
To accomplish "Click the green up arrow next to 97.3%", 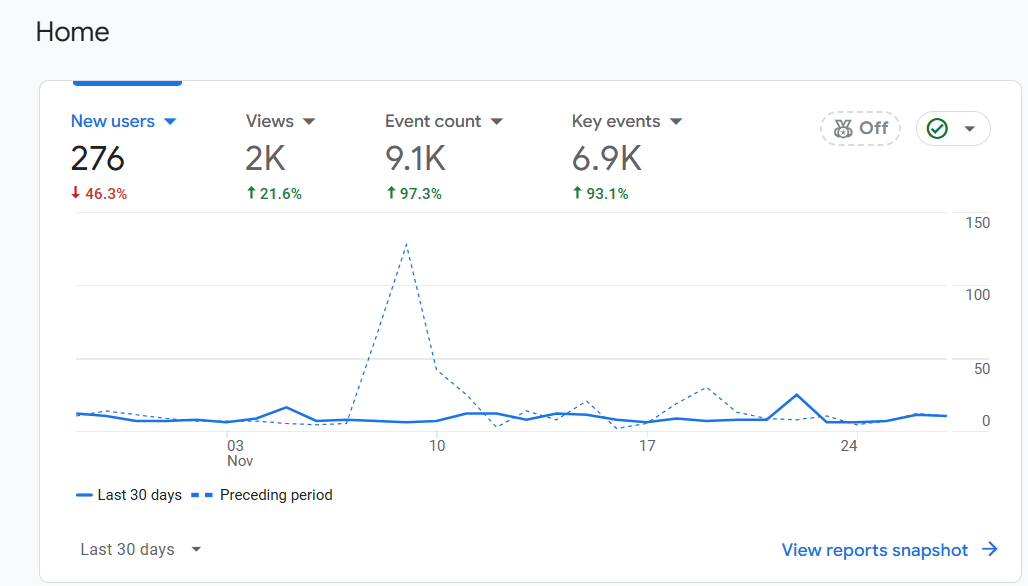I will point(392,193).
